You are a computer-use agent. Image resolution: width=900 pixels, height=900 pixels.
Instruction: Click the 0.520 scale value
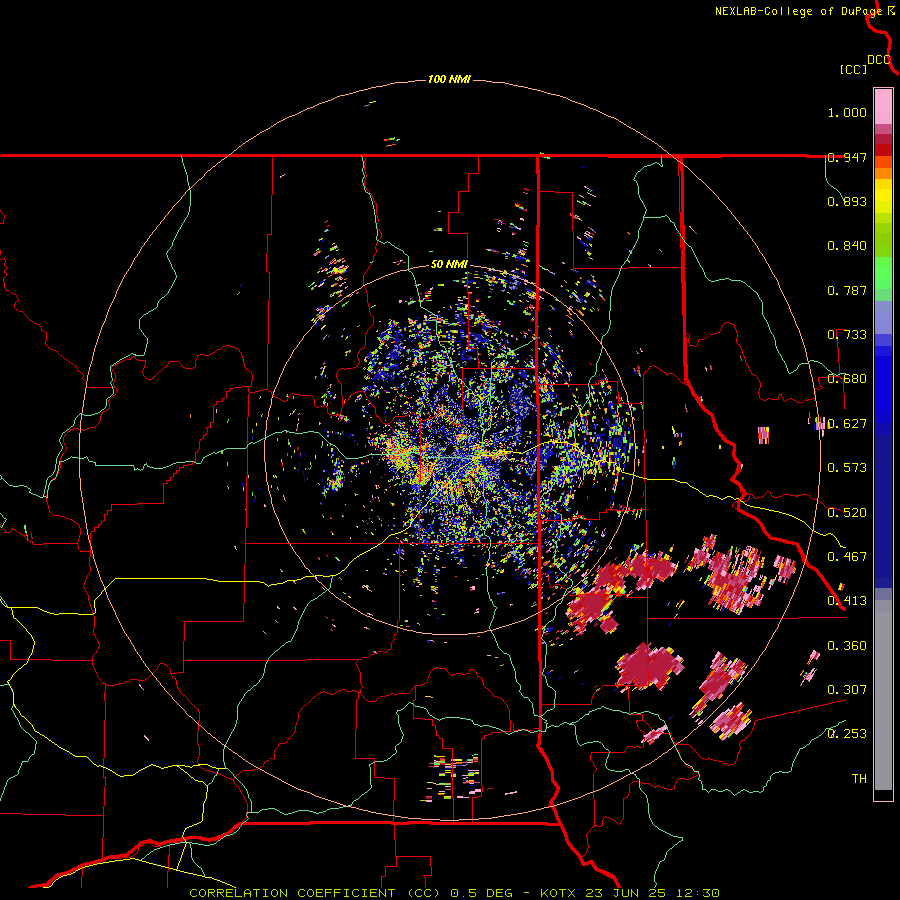pos(847,513)
